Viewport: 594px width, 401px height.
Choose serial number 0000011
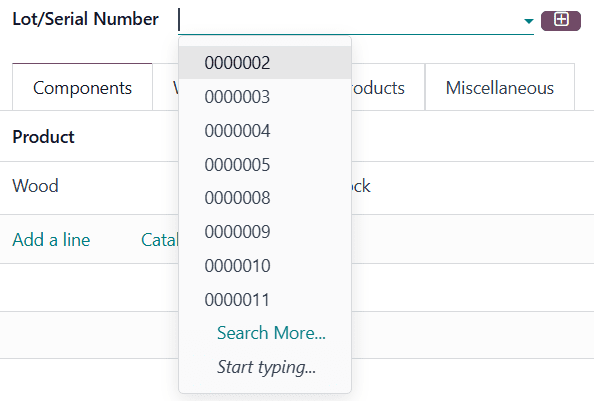[265, 300]
